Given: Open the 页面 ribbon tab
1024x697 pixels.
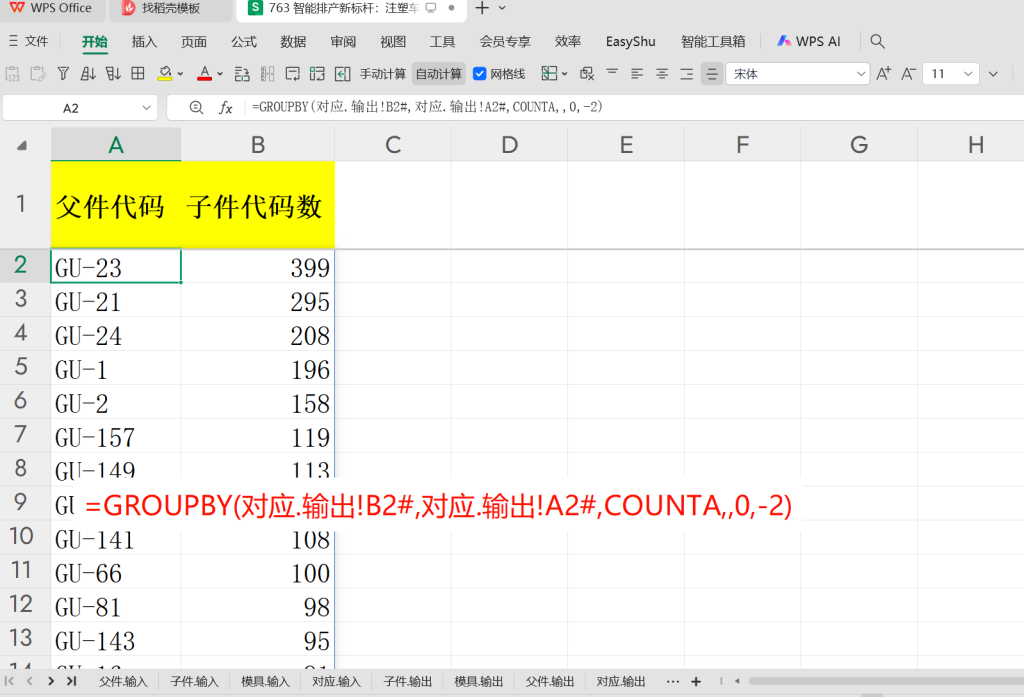Looking at the screenshot, I should click(194, 41).
